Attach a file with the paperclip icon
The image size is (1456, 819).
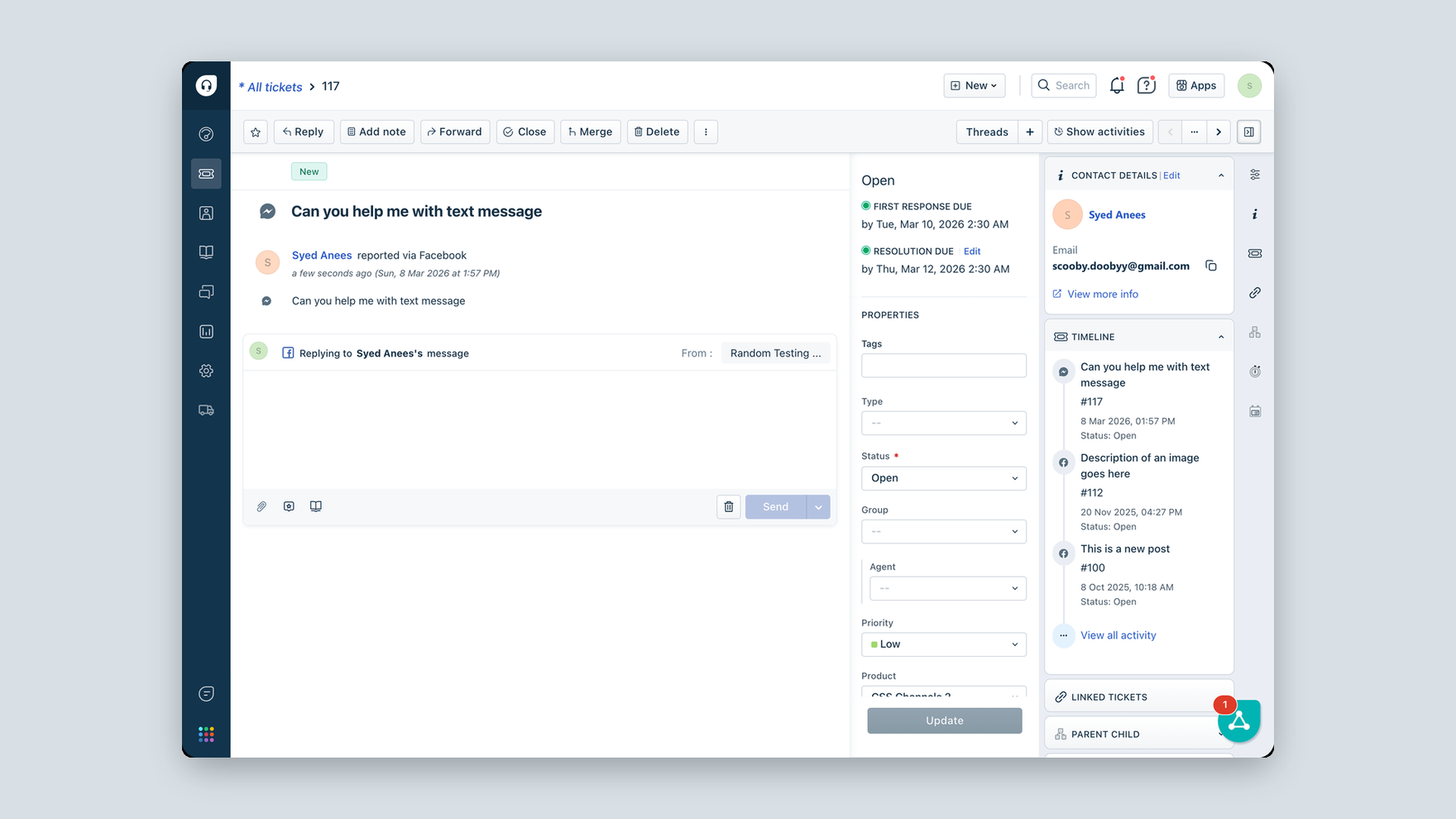(261, 506)
